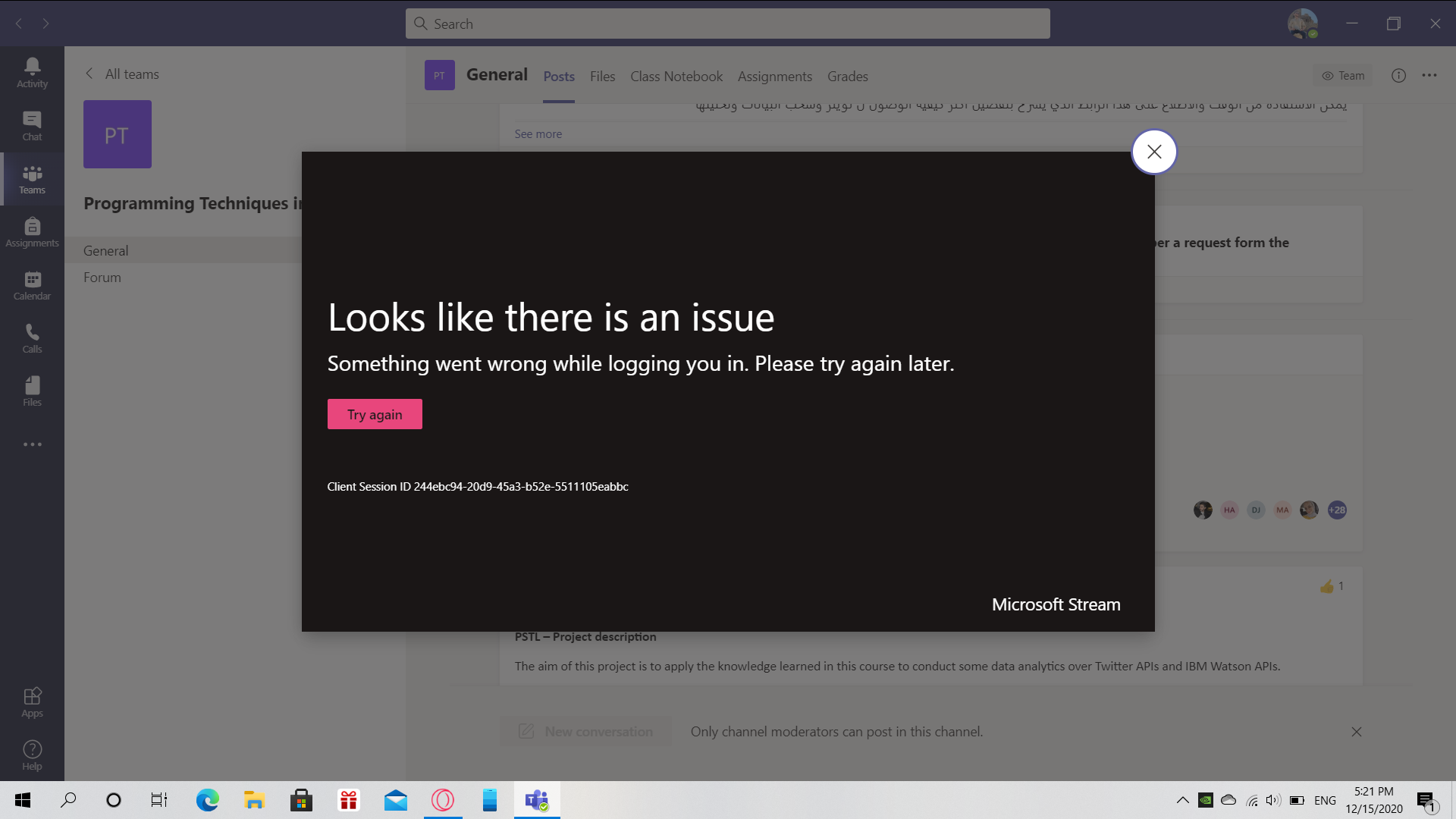Open the Calendar from the sidebar

tap(32, 284)
